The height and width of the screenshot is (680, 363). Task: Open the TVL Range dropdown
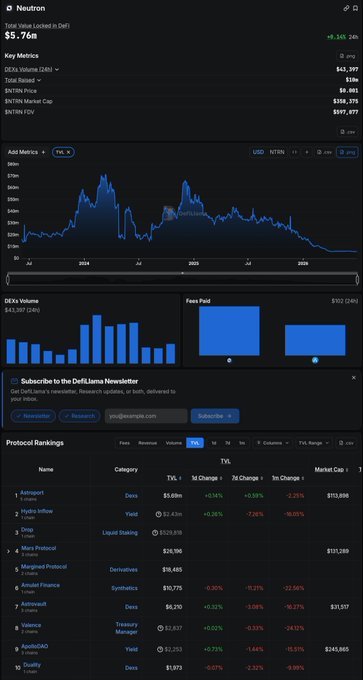(x=314, y=443)
